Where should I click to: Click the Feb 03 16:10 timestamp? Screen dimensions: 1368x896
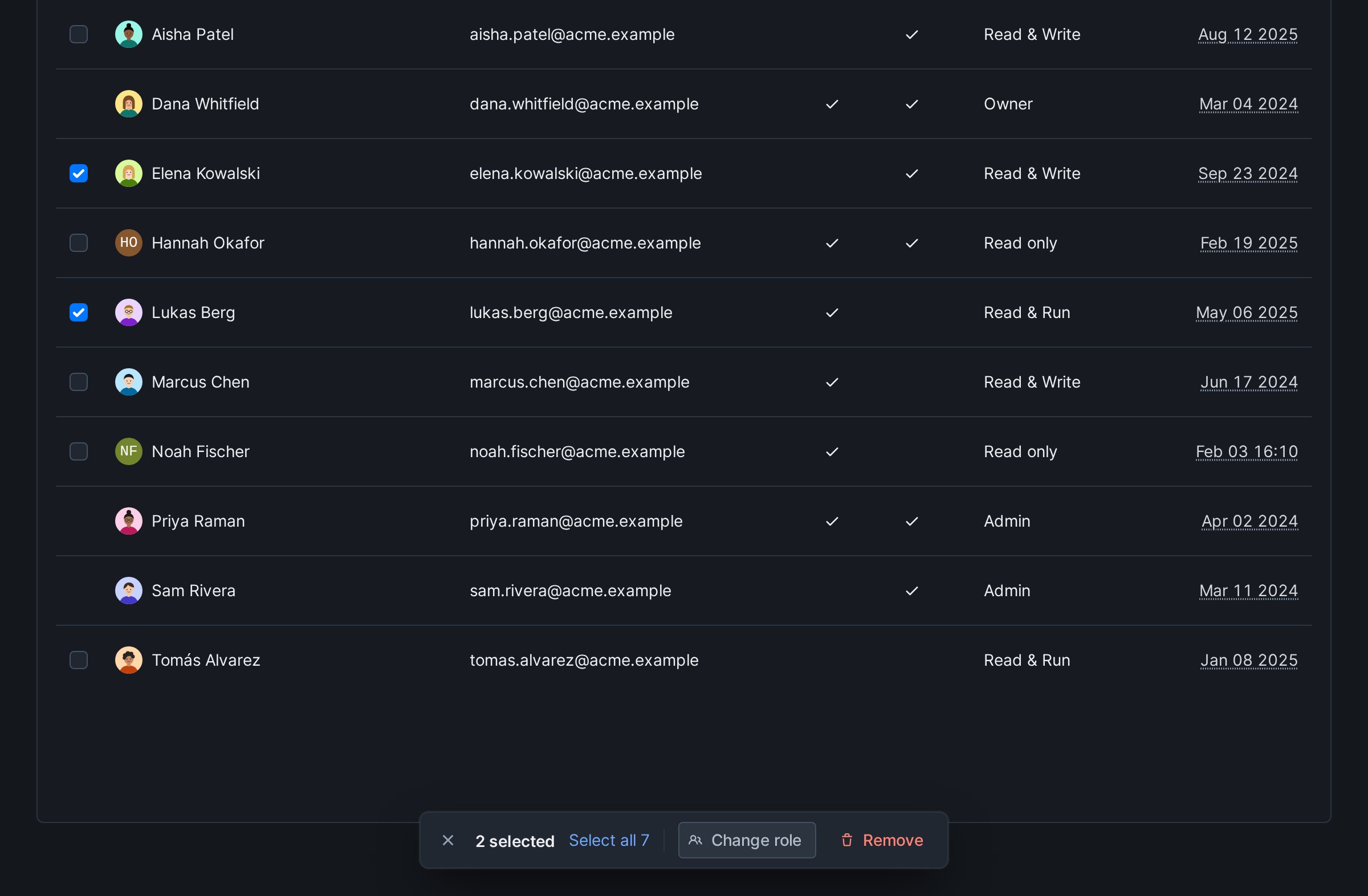pos(1247,452)
